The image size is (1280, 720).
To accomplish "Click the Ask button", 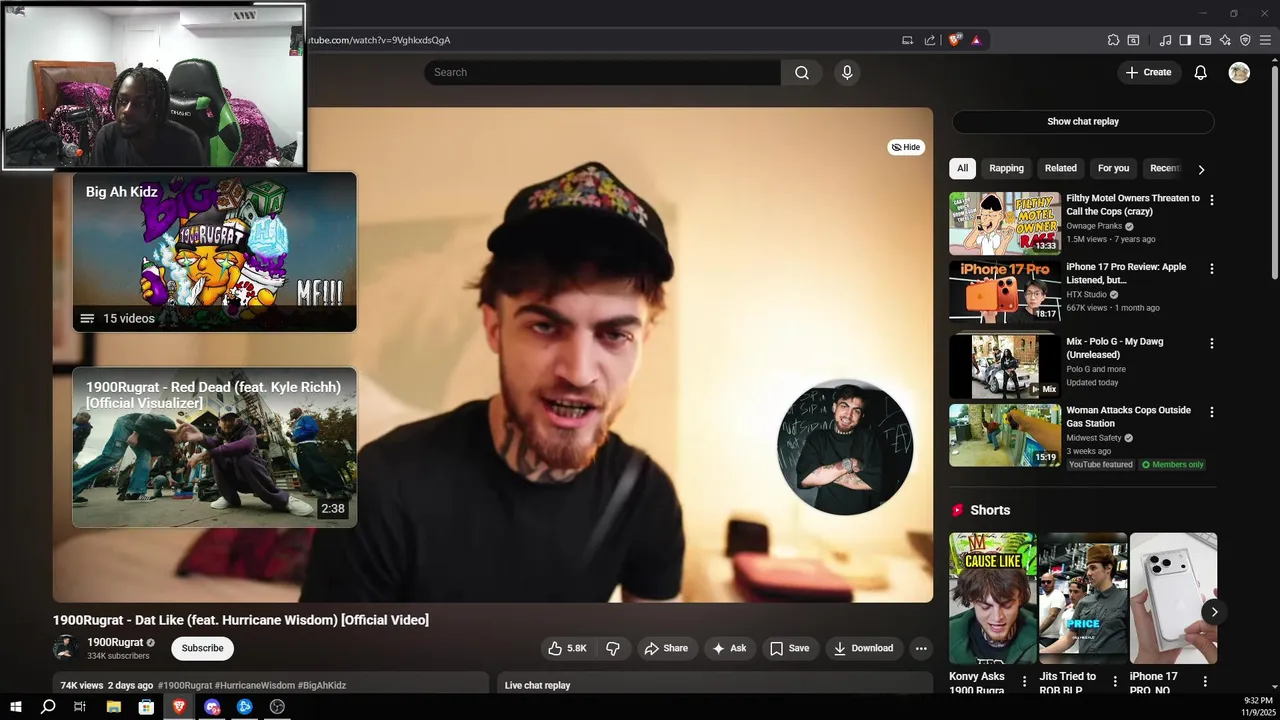I will click(729, 648).
